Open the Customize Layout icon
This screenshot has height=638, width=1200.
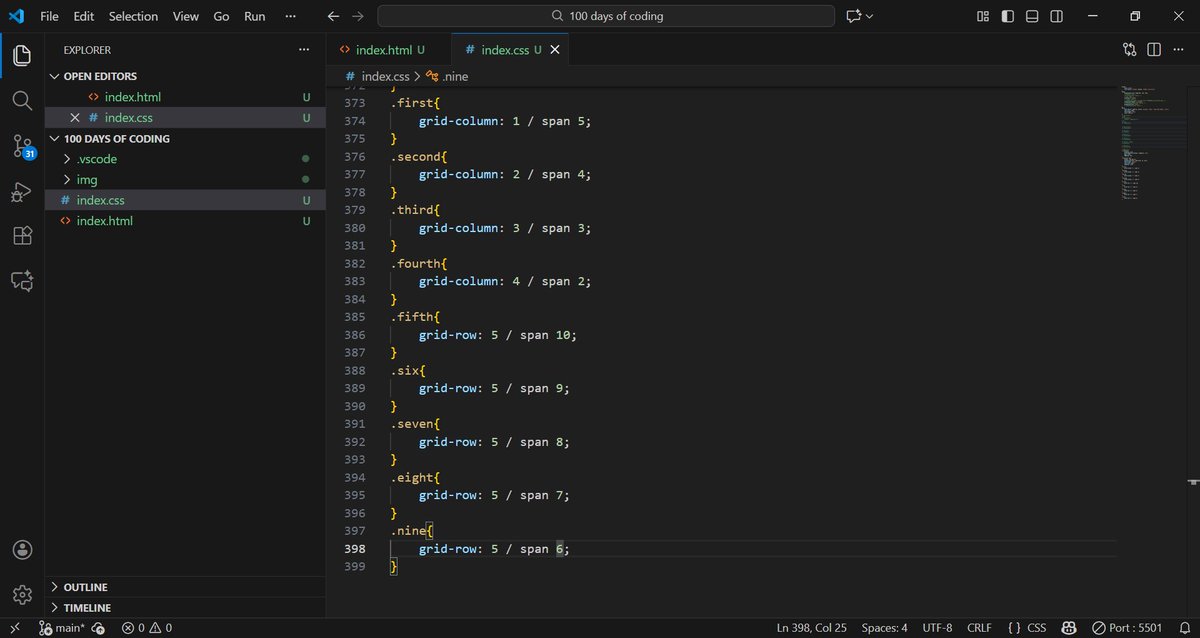click(x=983, y=16)
